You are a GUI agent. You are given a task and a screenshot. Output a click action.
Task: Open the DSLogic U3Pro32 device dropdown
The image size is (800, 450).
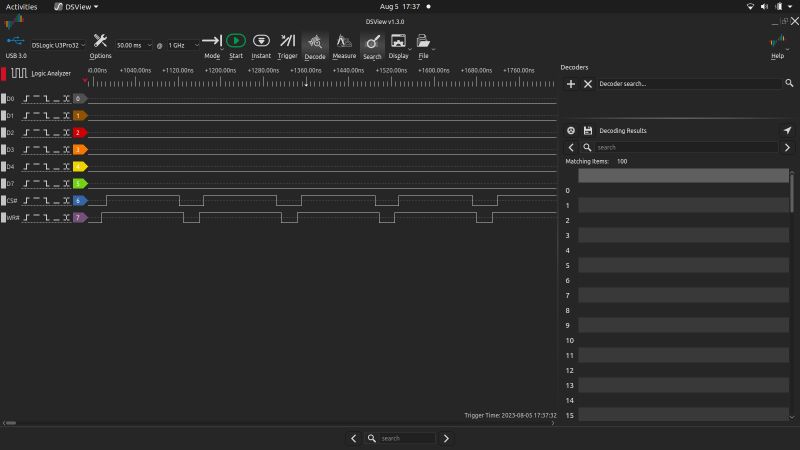click(x=58, y=45)
